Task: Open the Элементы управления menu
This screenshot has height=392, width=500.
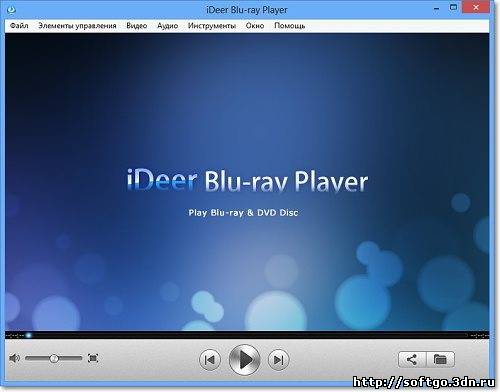Action: tap(77, 26)
